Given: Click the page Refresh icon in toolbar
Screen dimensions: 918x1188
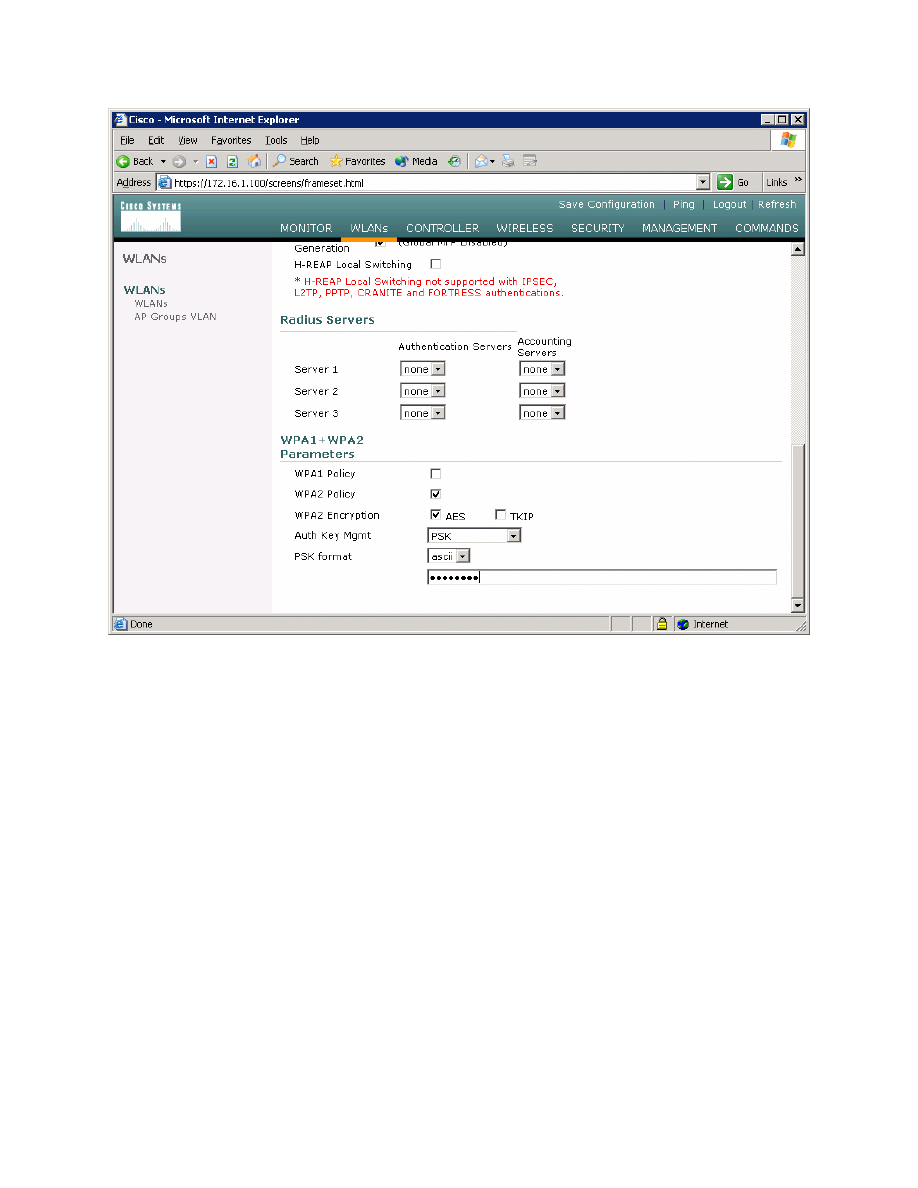Looking at the screenshot, I should point(232,161).
